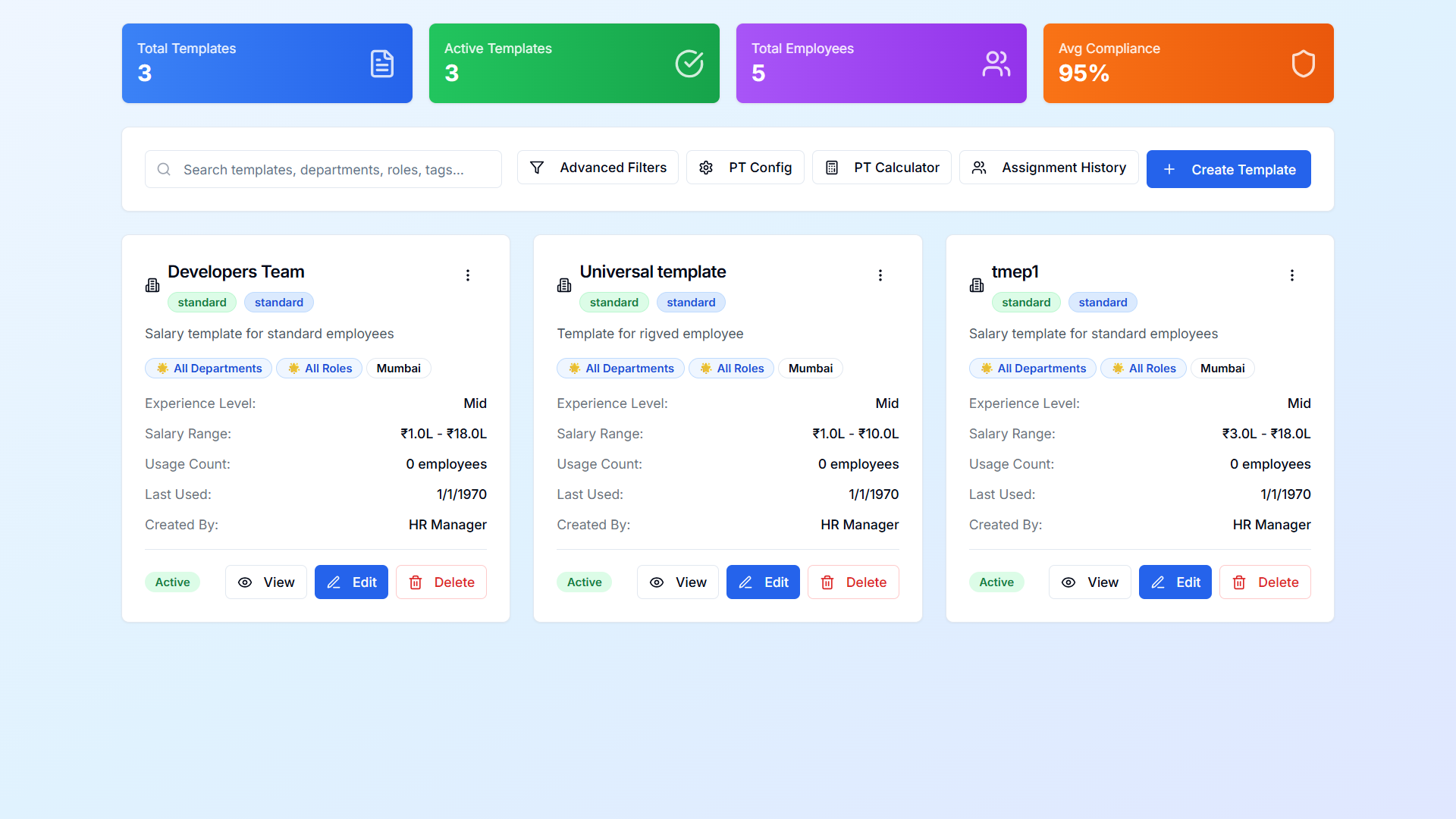Open the PT Config settings
Screen dimensions: 1456x819
[x=745, y=168]
